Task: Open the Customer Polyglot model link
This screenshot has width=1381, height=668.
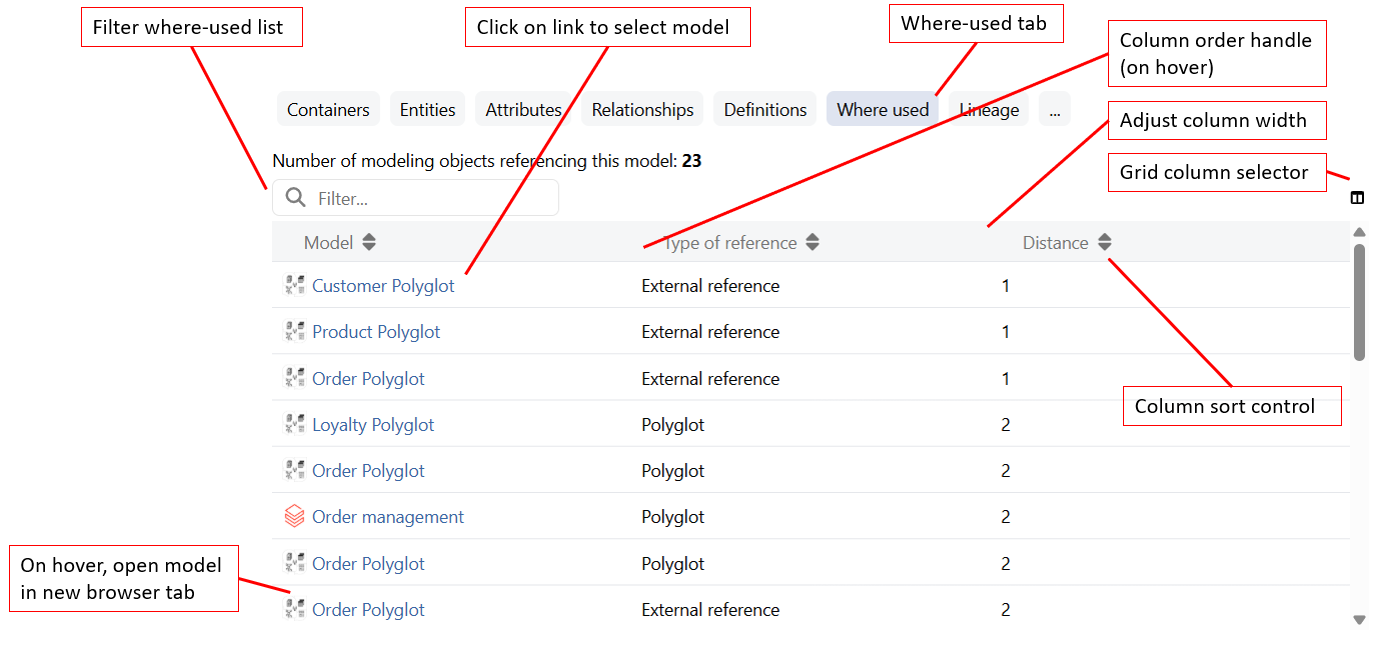Action: pos(383,286)
